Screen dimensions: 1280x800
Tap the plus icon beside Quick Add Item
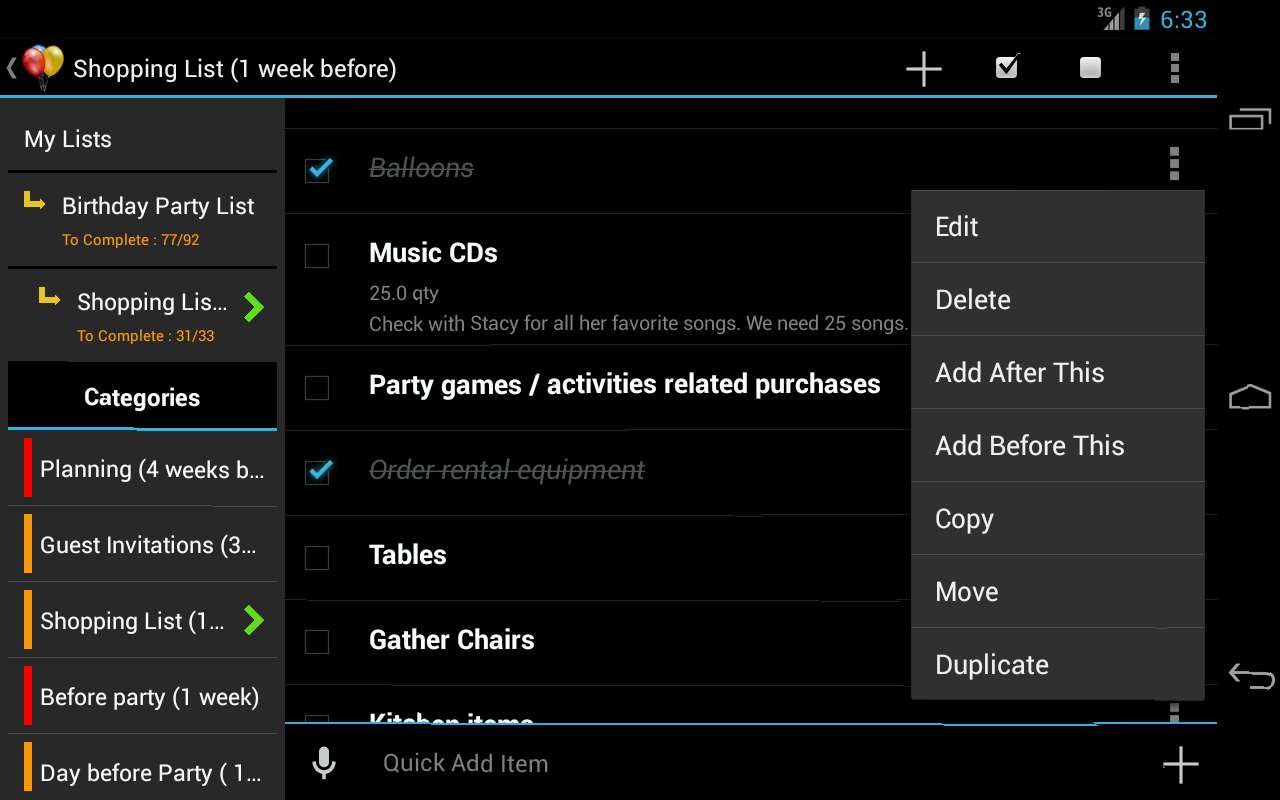click(x=1180, y=764)
